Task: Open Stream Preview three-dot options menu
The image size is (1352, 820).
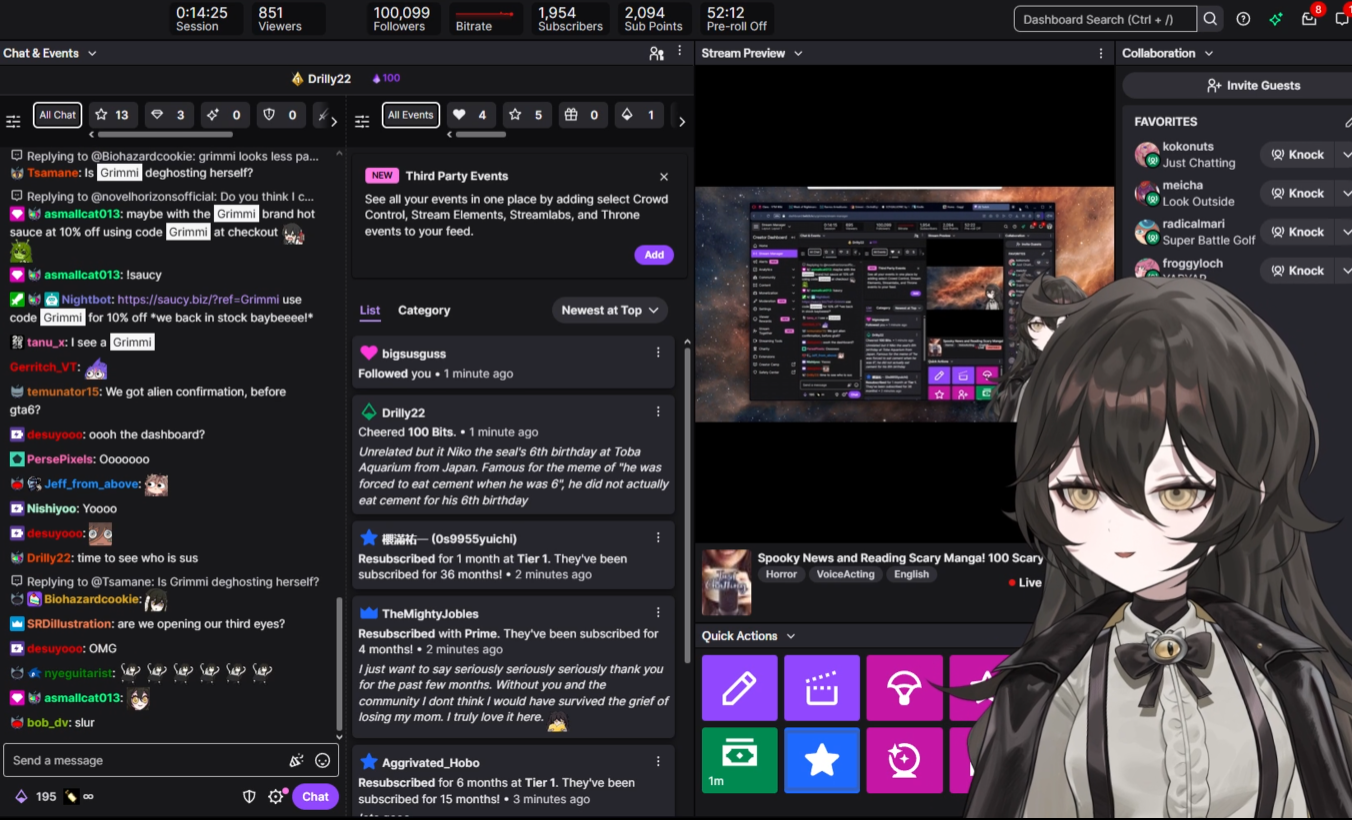Action: 1101,53
